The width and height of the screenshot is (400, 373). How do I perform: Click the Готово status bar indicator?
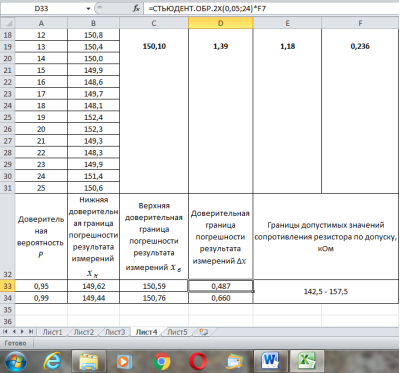[15, 343]
